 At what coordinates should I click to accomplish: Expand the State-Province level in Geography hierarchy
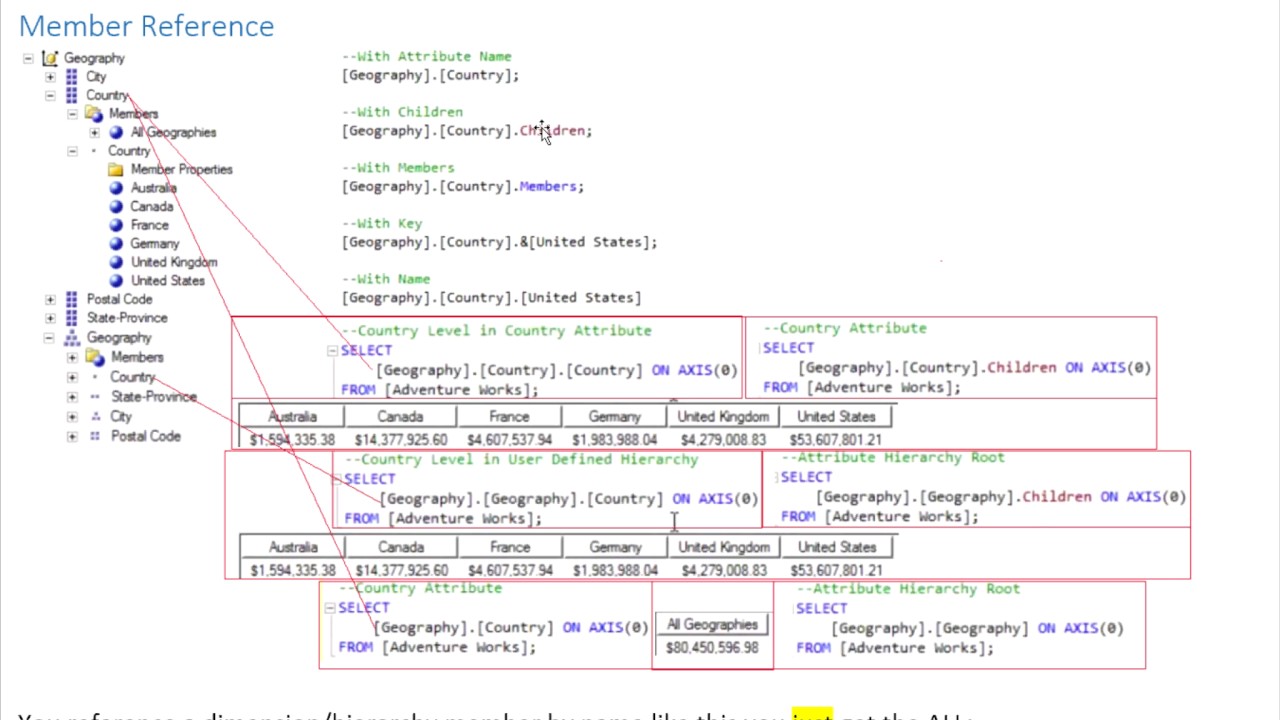(72, 397)
